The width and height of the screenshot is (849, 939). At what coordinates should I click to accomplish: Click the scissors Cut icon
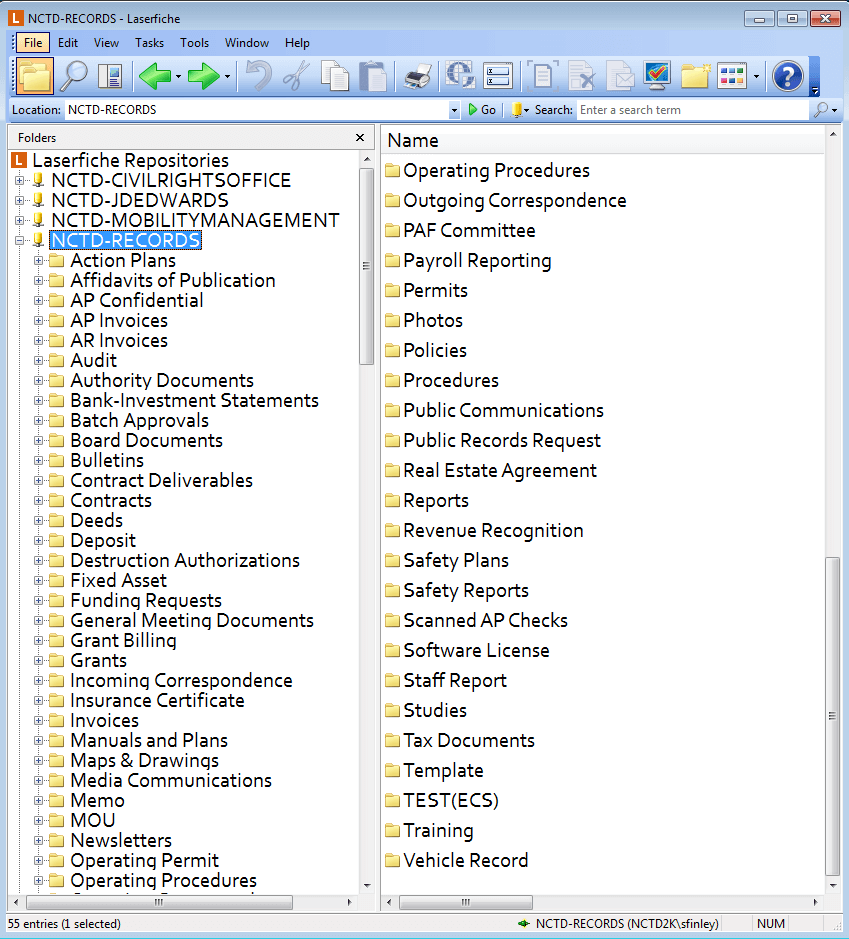(296, 76)
